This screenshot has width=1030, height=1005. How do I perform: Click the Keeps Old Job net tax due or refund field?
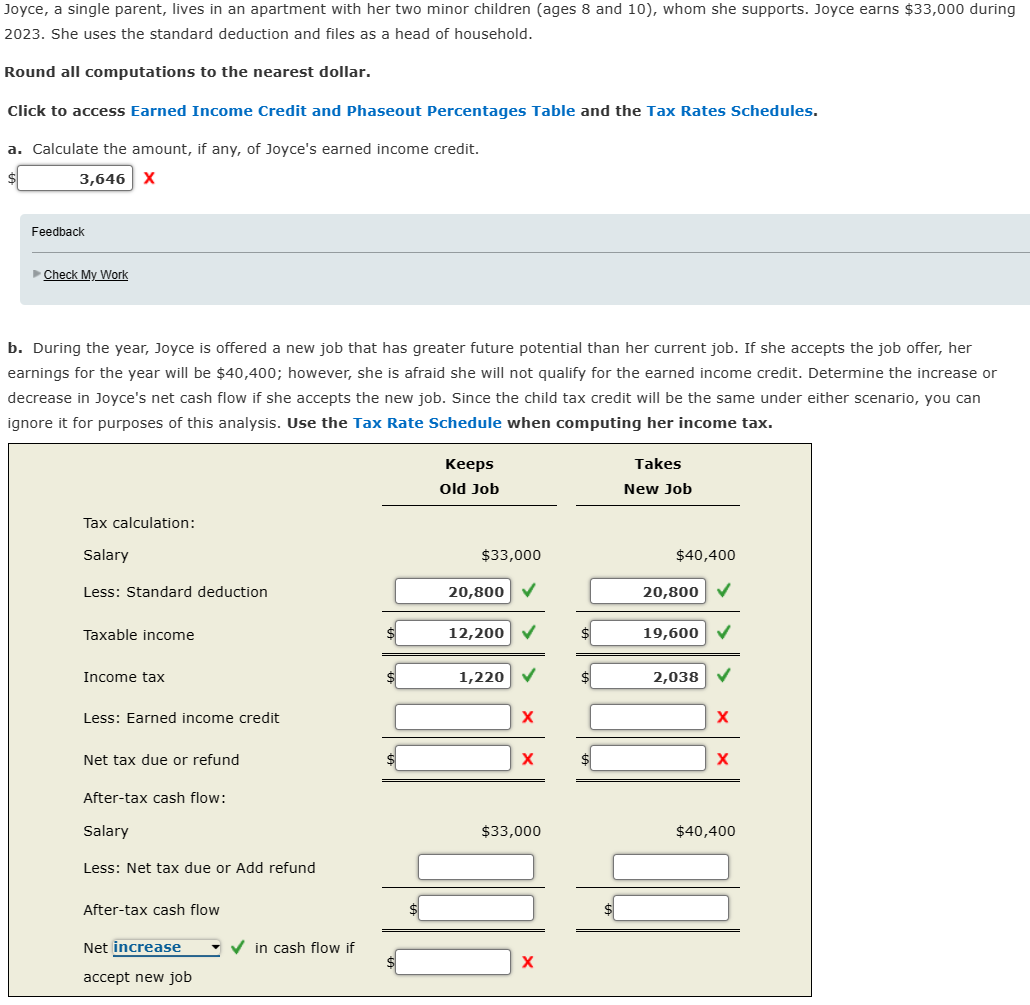tap(453, 758)
